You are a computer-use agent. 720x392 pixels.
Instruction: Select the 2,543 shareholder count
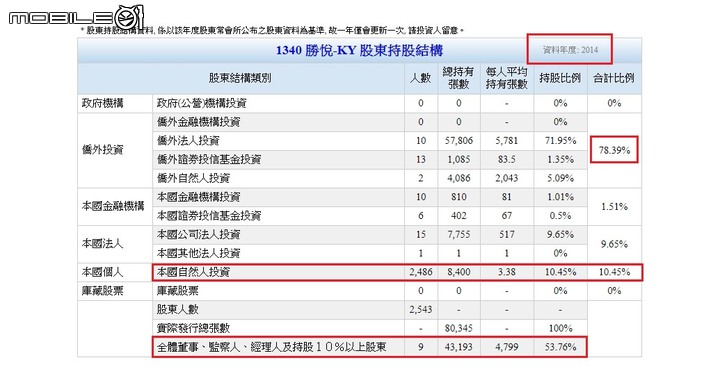tap(421, 310)
